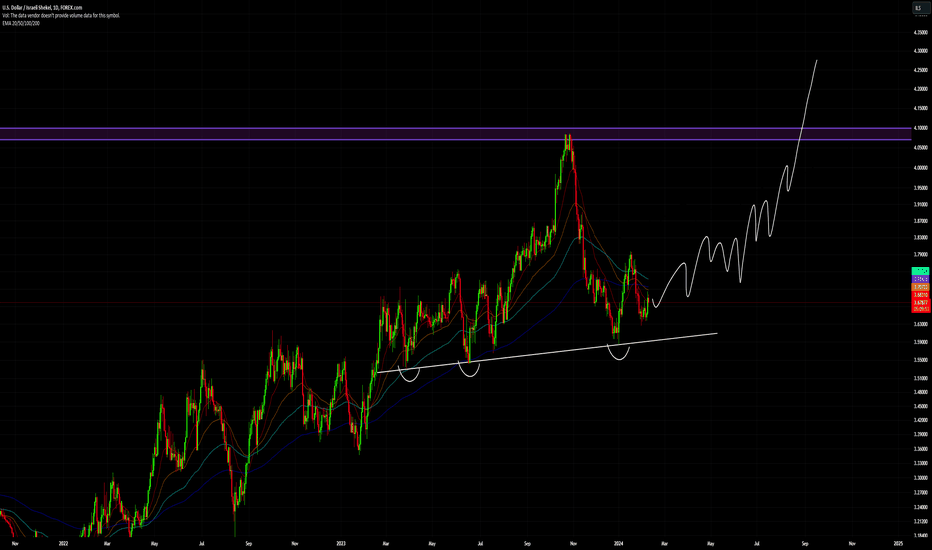The height and width of the screenshot is (550, 932).
Task: Select the Vol indicator legend line
Action: (61, 15)
